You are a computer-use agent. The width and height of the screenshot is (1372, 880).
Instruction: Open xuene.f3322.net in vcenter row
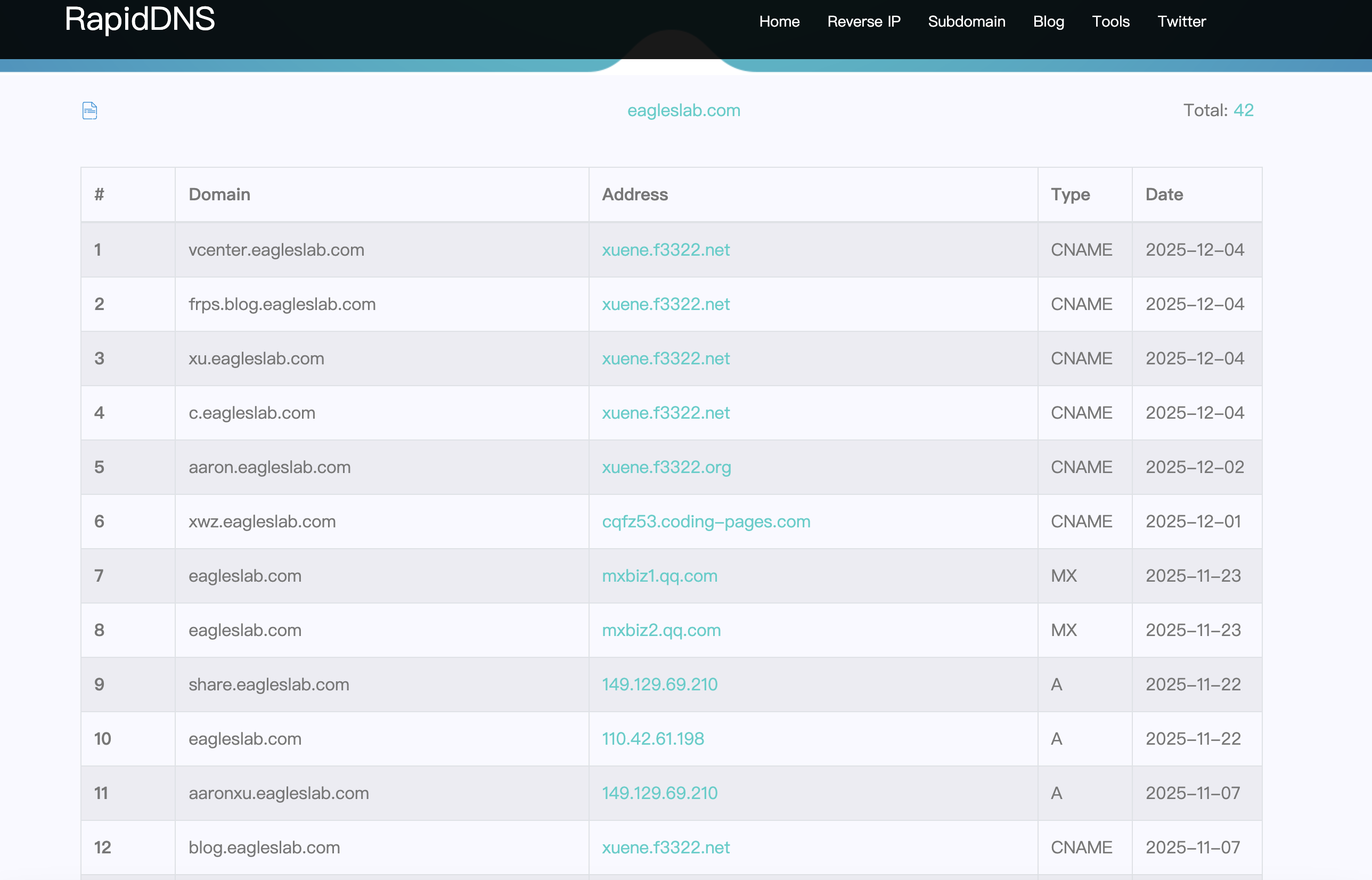[x=665, y=250]
